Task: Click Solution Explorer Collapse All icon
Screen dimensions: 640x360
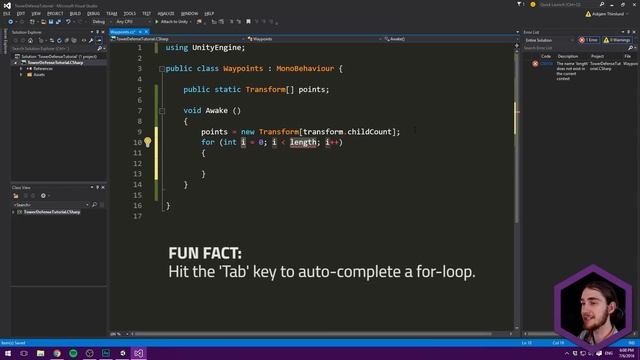Action: click(67, 40)
